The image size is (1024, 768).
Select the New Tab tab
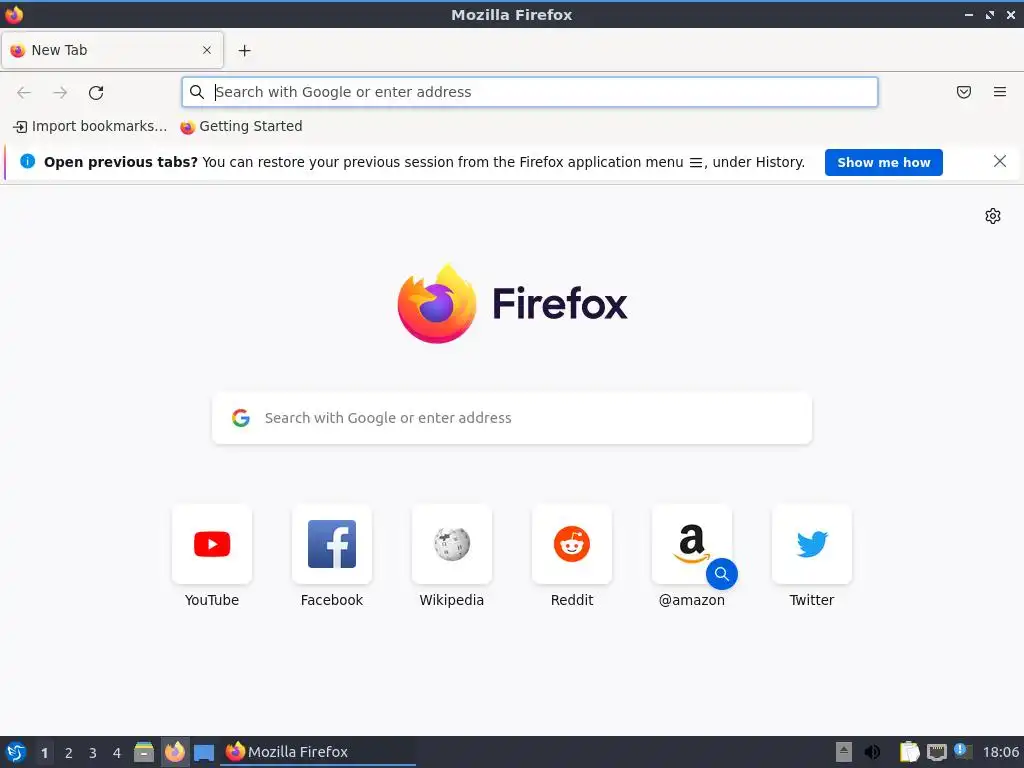(112, 50)
